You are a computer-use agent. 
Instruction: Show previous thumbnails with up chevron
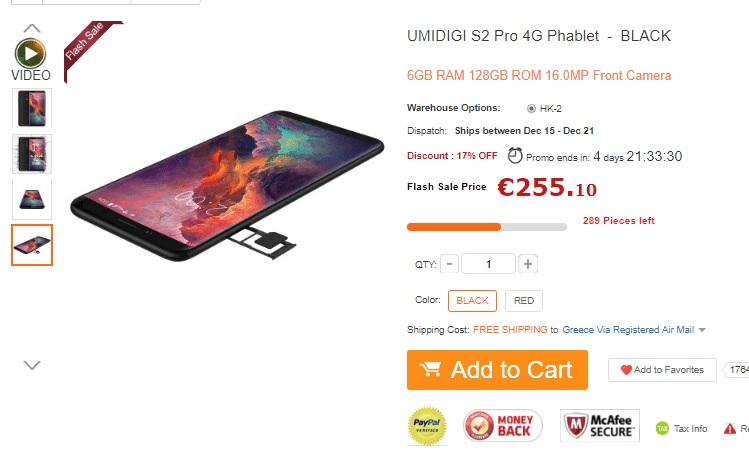pos(32,28)
